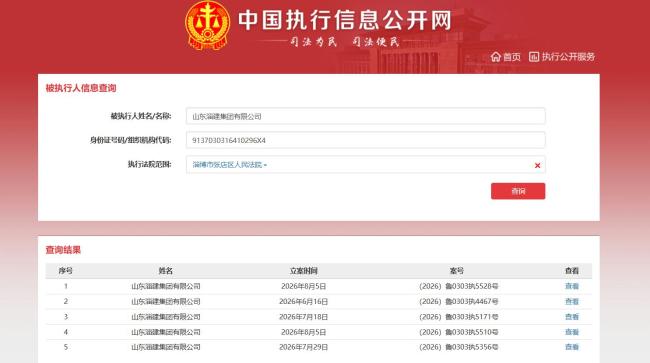650x363 pixels.
Task: View details for case 鲁0303执5510号
Action: point(572,332)
